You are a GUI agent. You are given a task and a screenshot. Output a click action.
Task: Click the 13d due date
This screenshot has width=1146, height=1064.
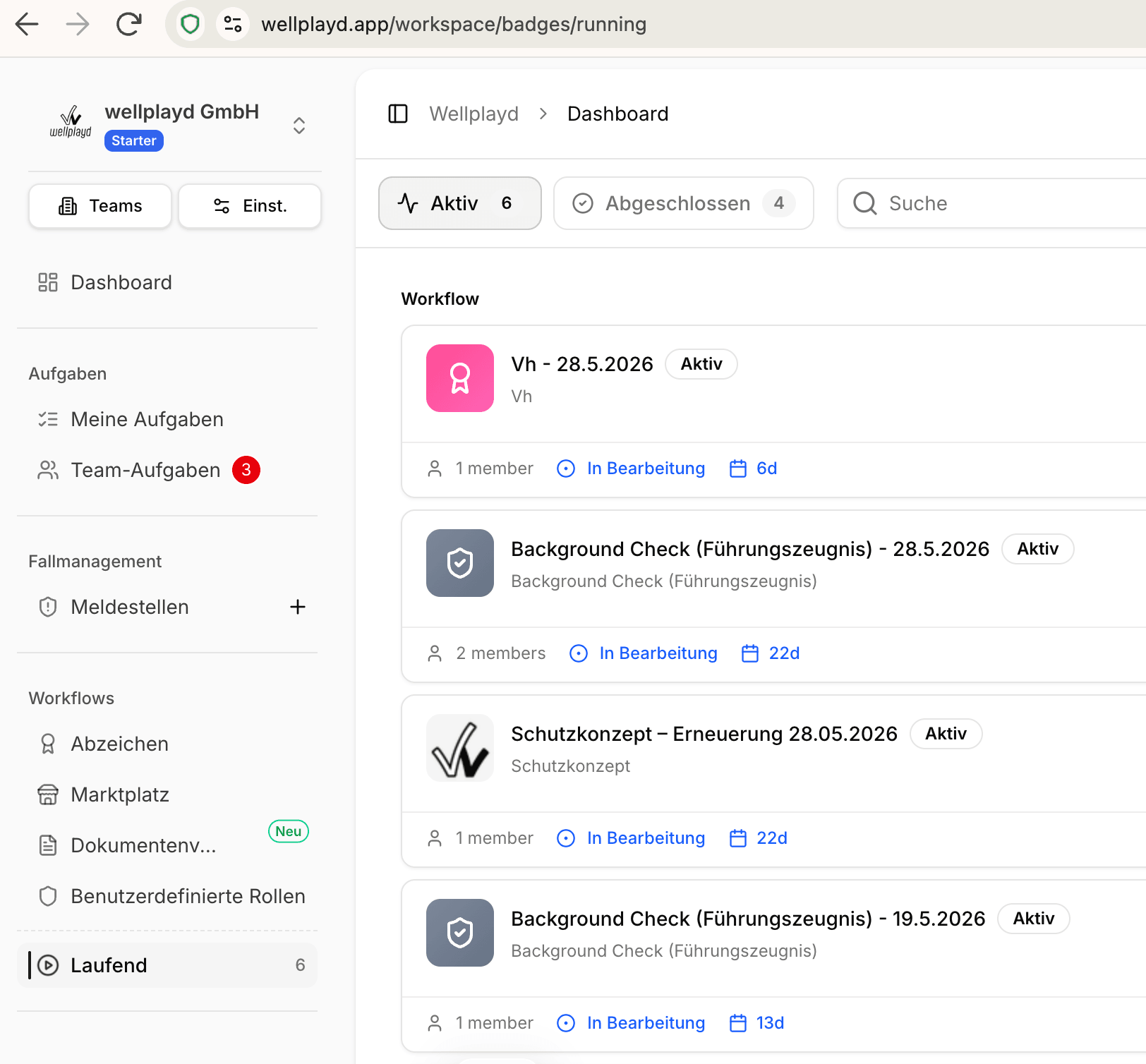point(756,1023)
